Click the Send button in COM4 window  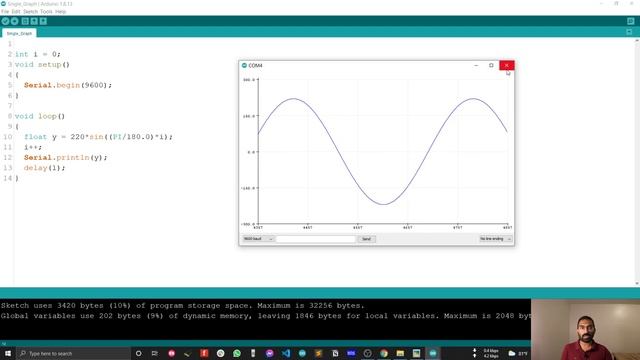click(x=367, y=239)
